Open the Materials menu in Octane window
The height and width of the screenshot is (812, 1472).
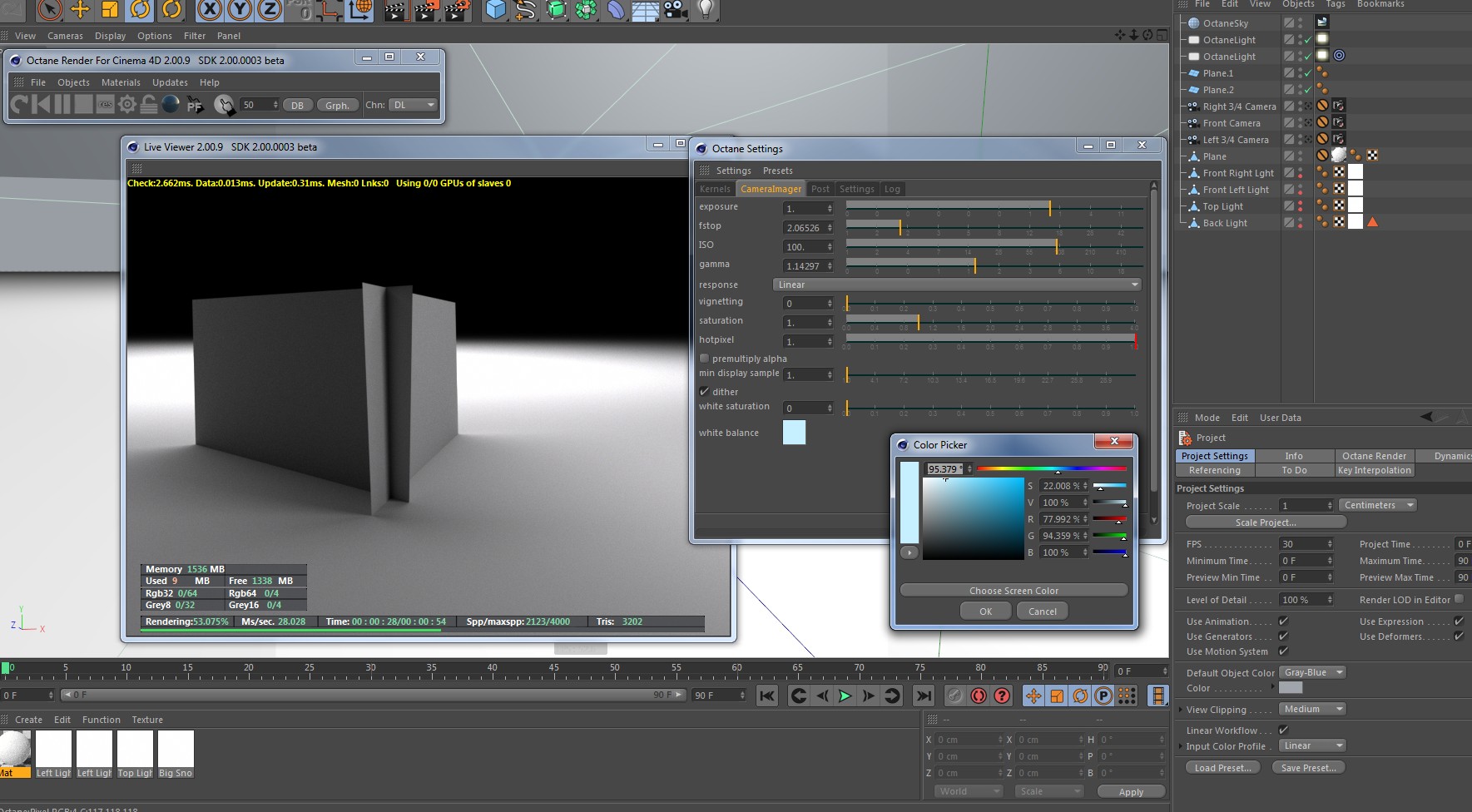[x=121, y=82]
